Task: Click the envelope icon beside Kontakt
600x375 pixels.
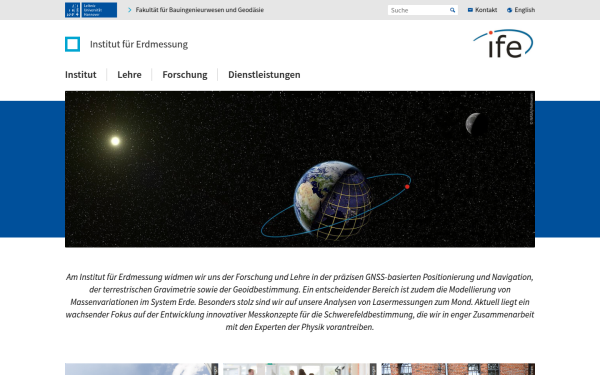Action: (x=470, y=10)
